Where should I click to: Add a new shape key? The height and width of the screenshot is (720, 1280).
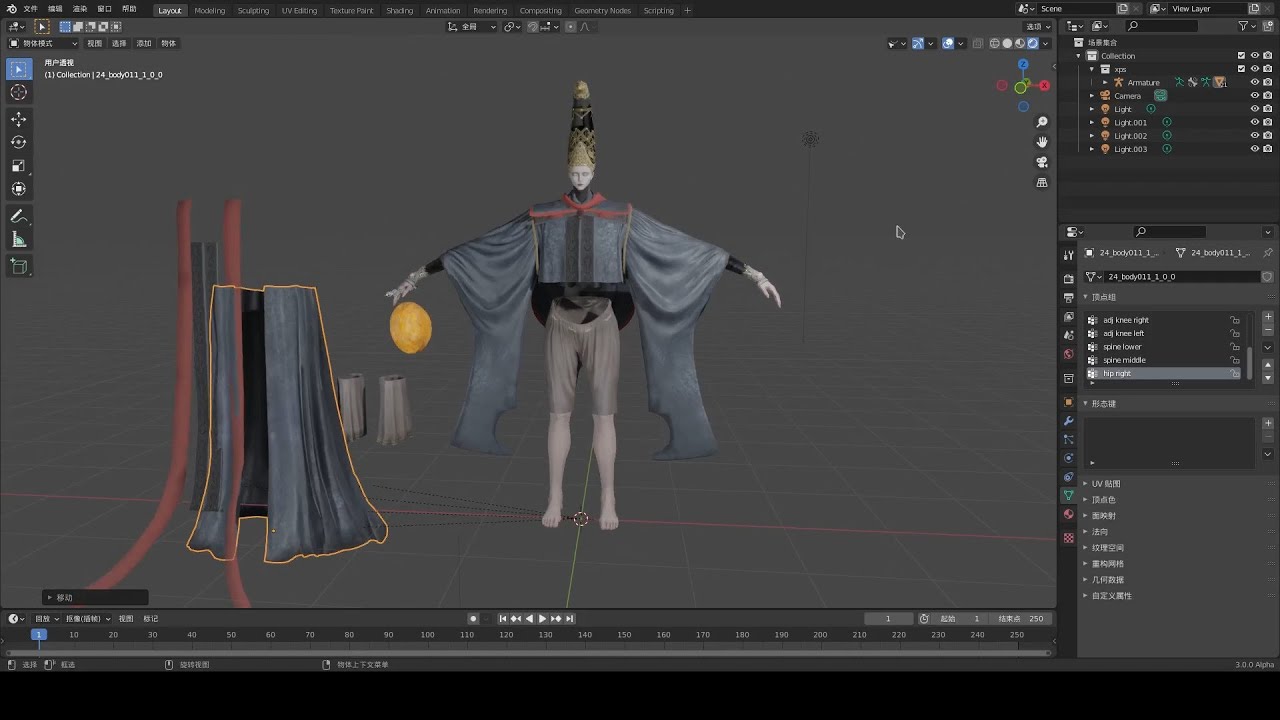[1268, 423]
